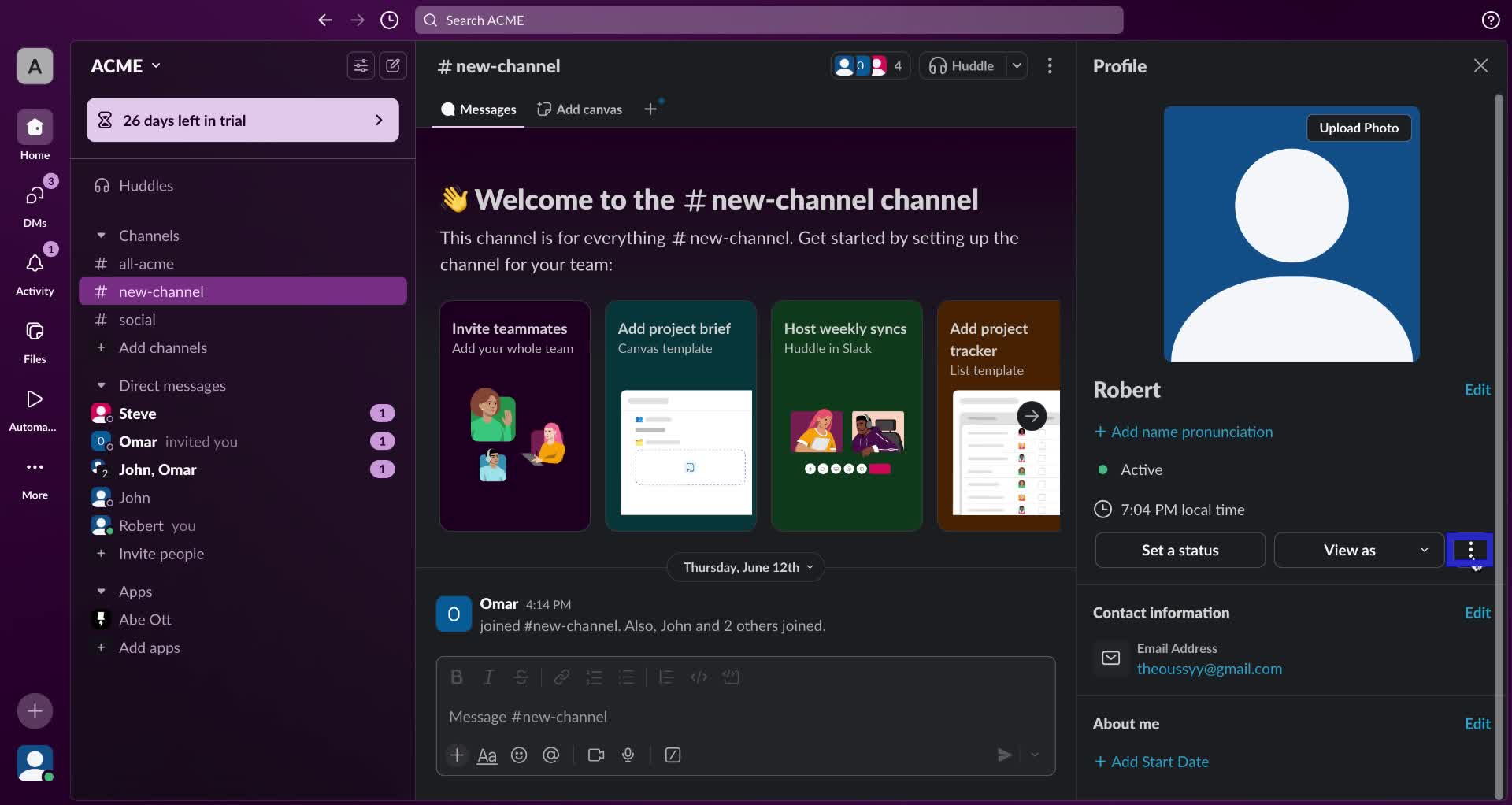This screenshot has width=1512, height=805.
Task: Toggle italic formatting in the composer
Action: click(489, 677)
